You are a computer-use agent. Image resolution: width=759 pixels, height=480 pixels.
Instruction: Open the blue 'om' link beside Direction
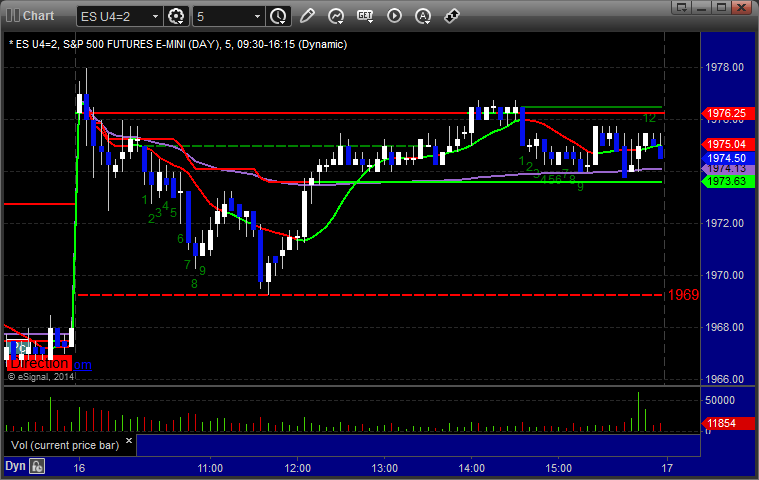[x=82, y=364]
